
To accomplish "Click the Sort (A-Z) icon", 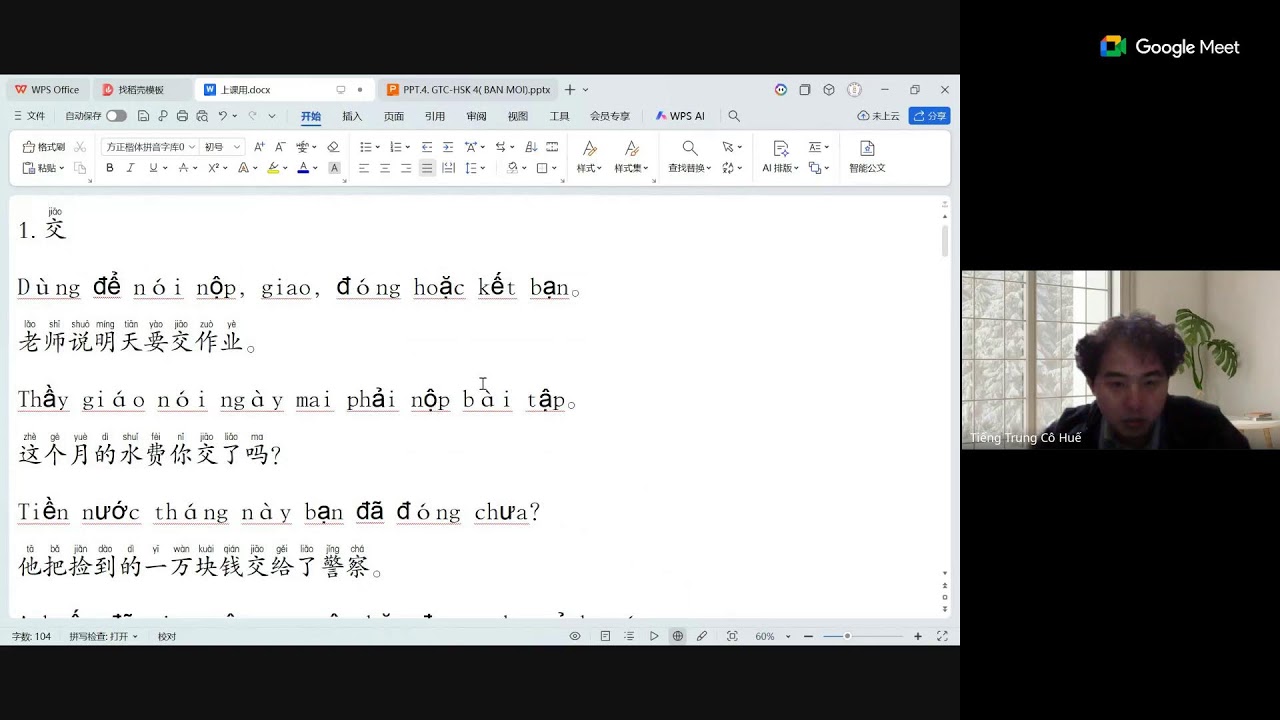I will [531, 147].
